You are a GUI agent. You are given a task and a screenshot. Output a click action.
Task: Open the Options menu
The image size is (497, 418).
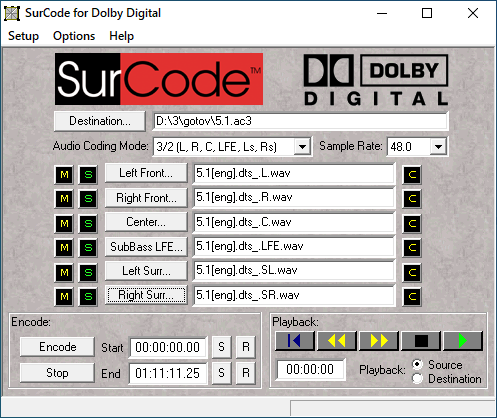click(74, 36)
